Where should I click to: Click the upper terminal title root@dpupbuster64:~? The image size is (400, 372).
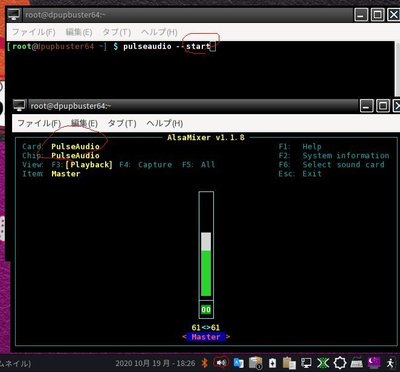(65, 15)
